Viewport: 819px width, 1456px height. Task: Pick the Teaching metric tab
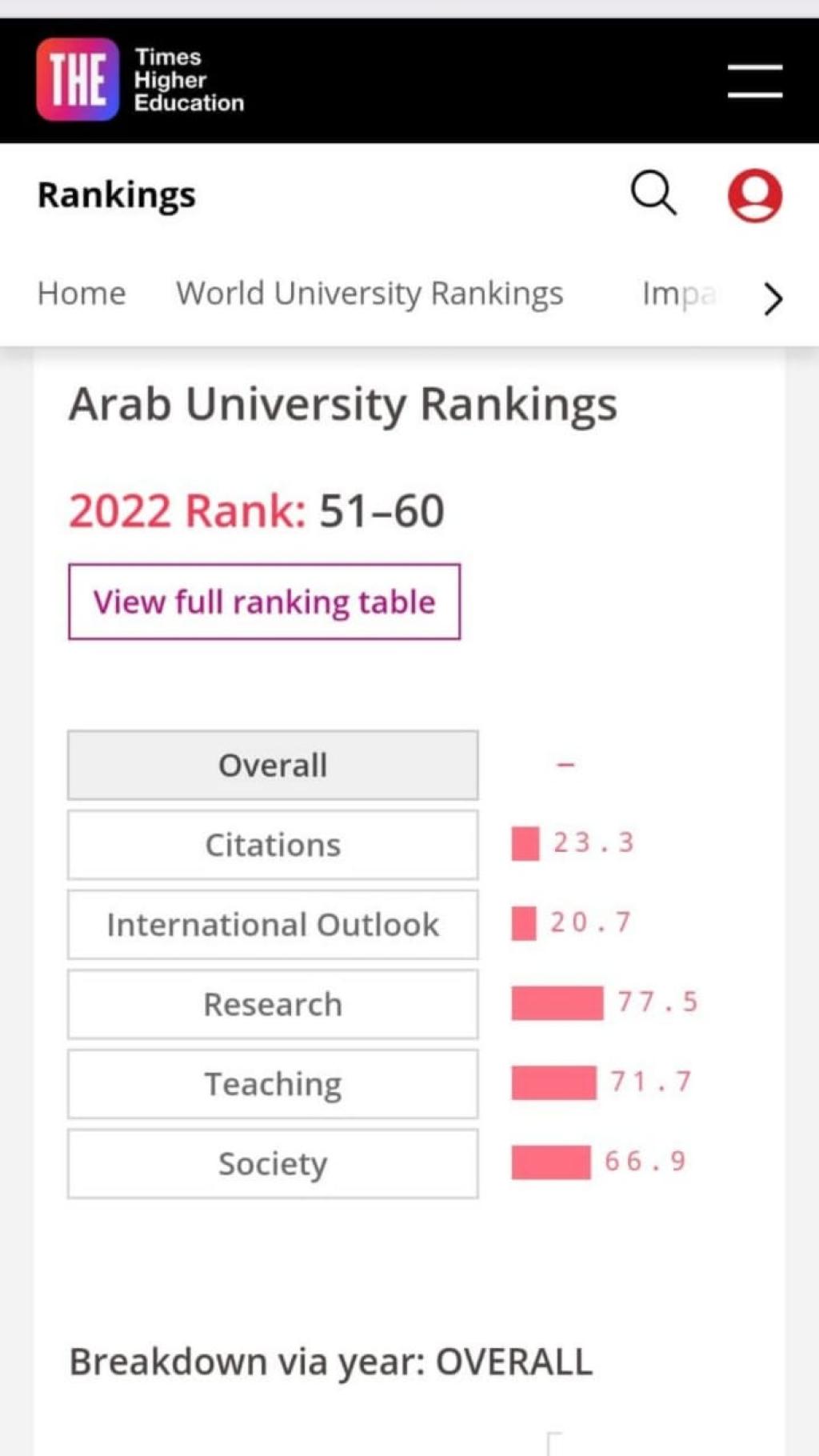pyautogui.click(x=273, y=1084)
